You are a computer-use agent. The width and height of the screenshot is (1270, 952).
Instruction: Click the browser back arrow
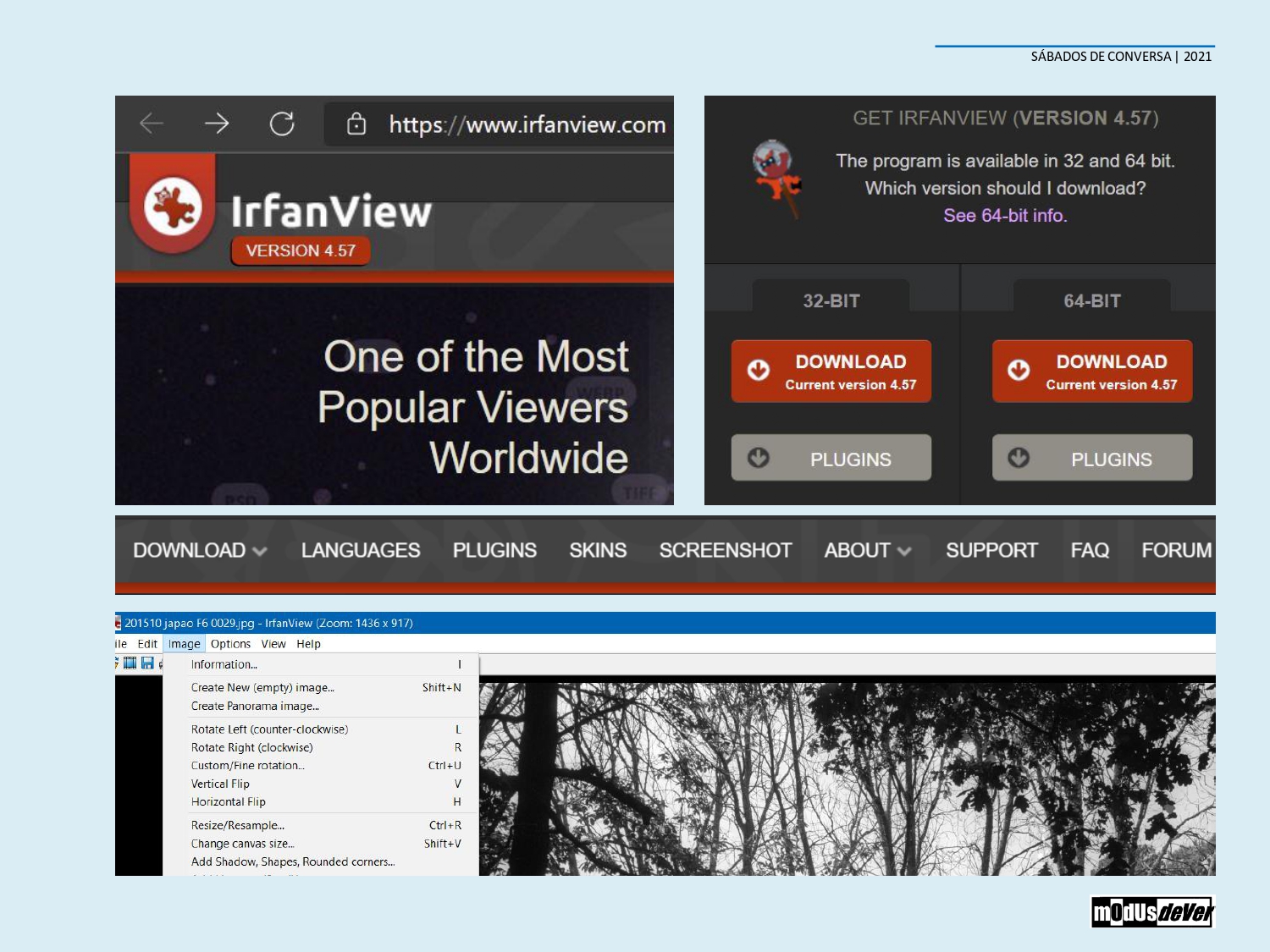(152, 124)
